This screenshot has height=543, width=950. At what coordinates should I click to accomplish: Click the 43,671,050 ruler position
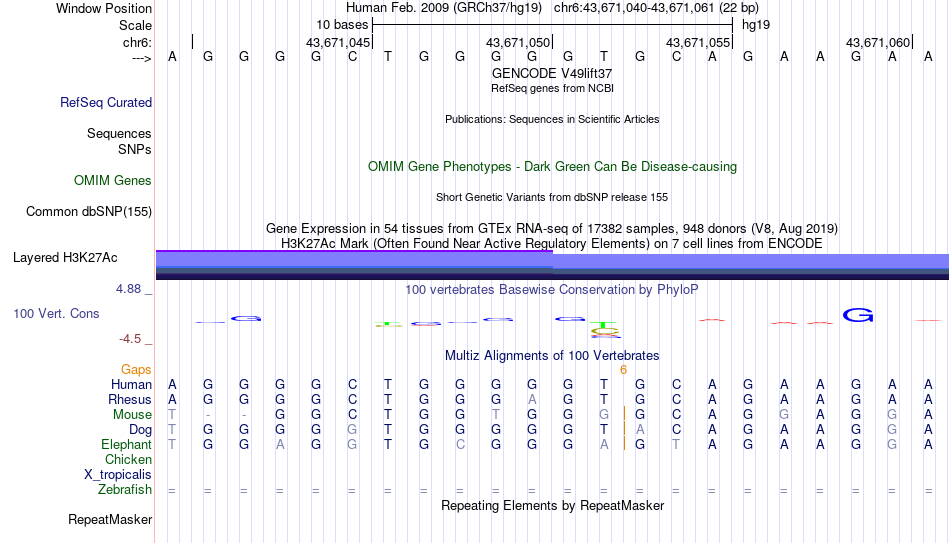click(x=518, y=42)
